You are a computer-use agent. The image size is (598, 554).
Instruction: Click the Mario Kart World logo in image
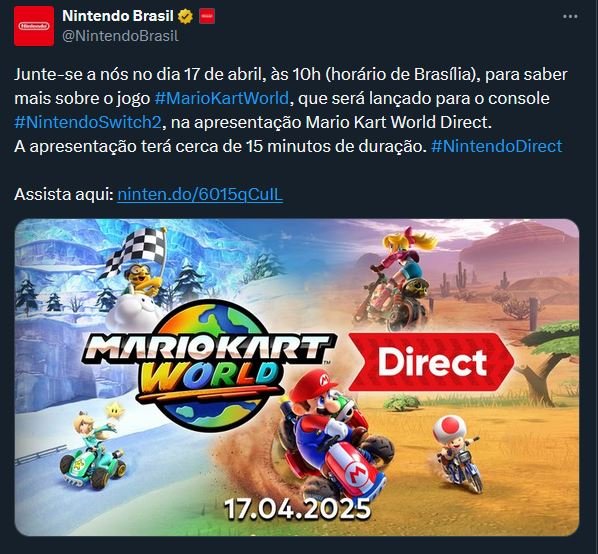(208, 364)
